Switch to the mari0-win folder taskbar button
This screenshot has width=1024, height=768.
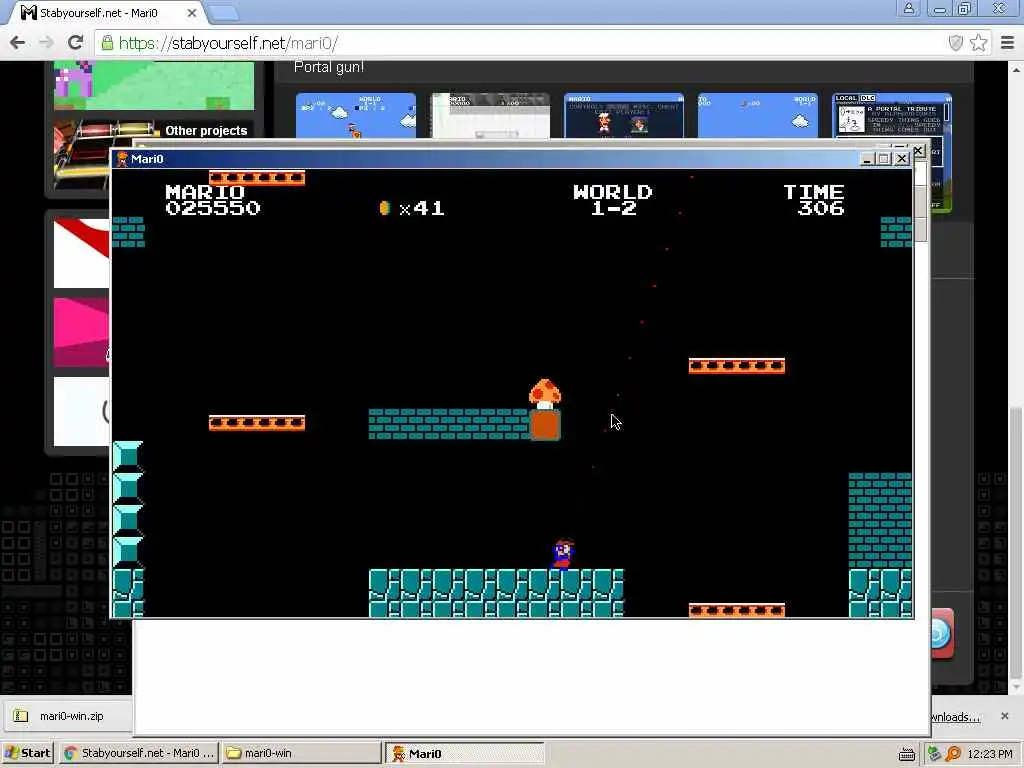pos(300,753)
